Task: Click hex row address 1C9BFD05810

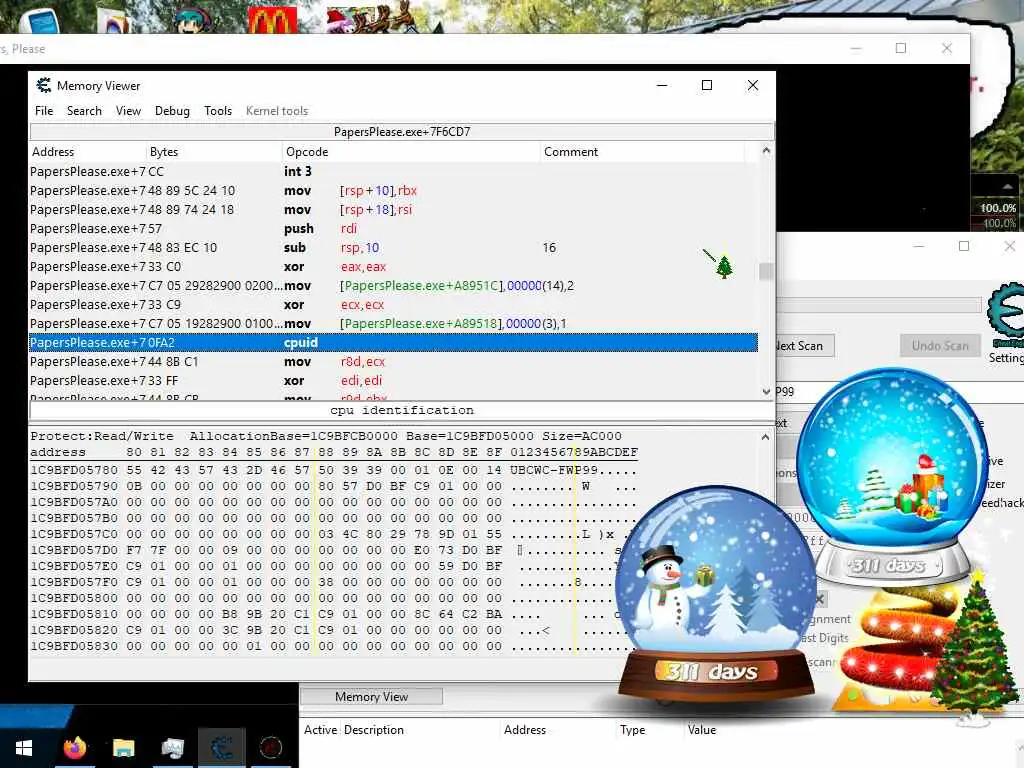Action: [74, 614]
